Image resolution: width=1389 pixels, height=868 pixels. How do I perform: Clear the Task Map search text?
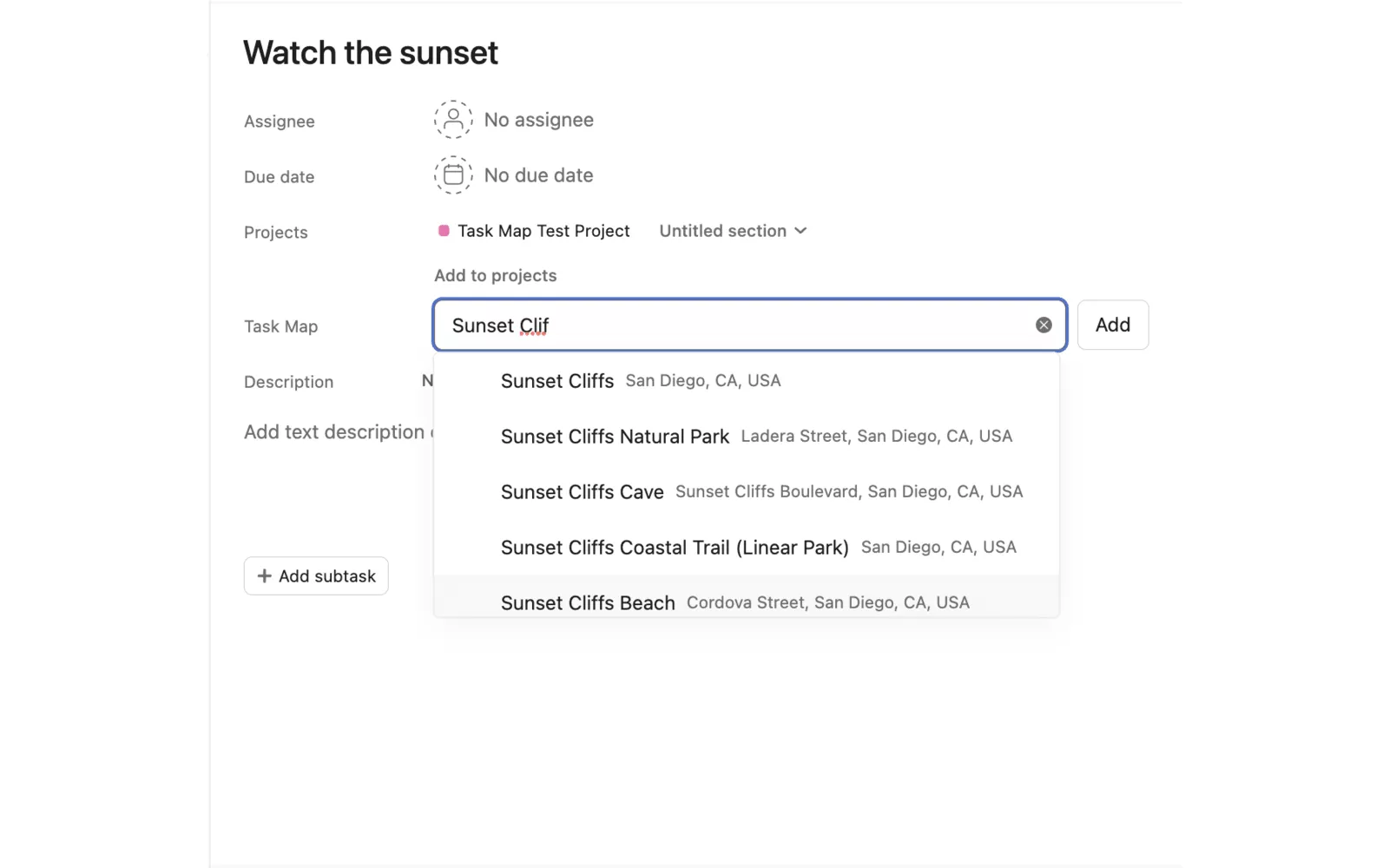pos(1043,325)
